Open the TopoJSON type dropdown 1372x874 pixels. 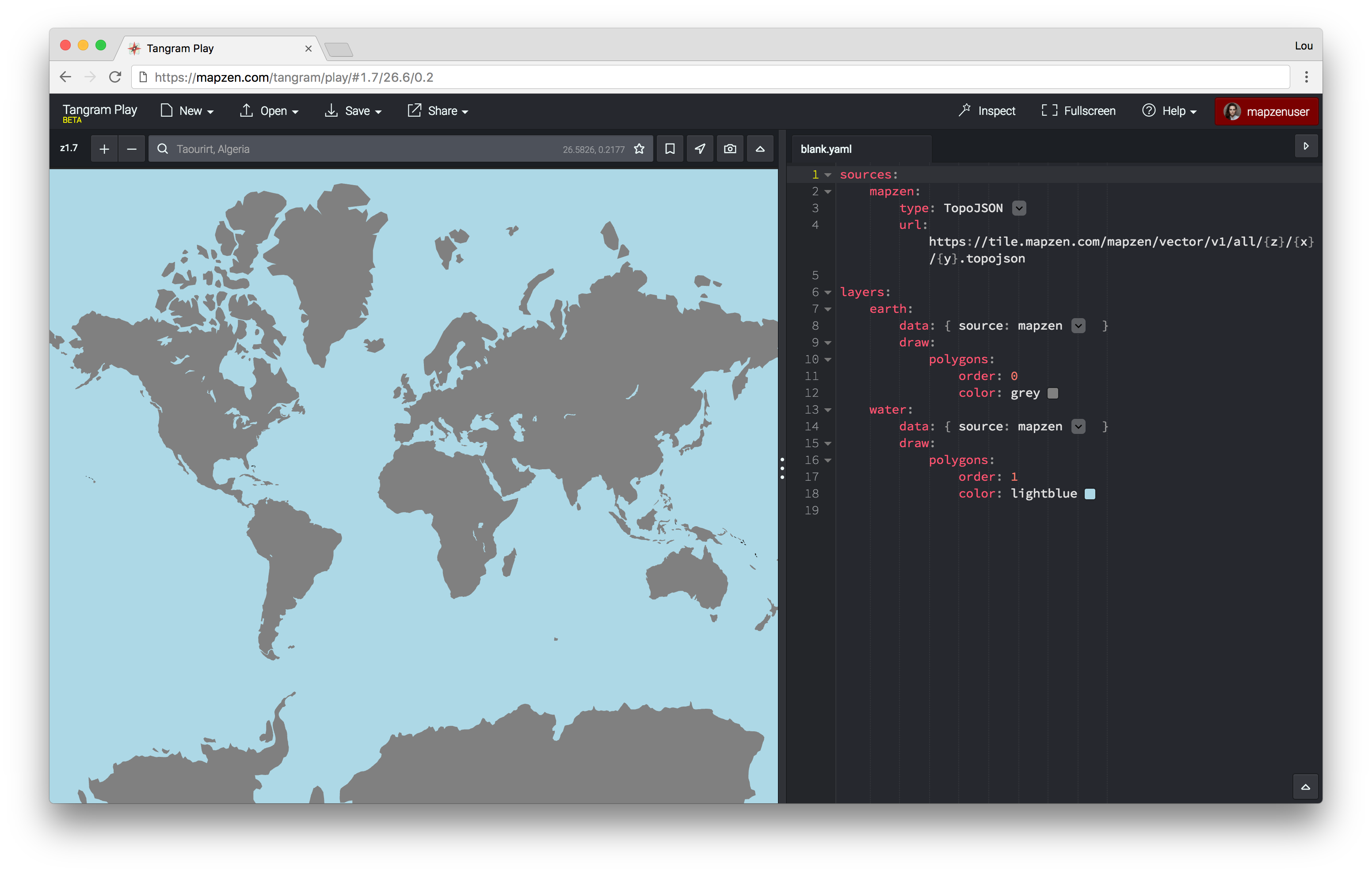[x=1019, y=209]
